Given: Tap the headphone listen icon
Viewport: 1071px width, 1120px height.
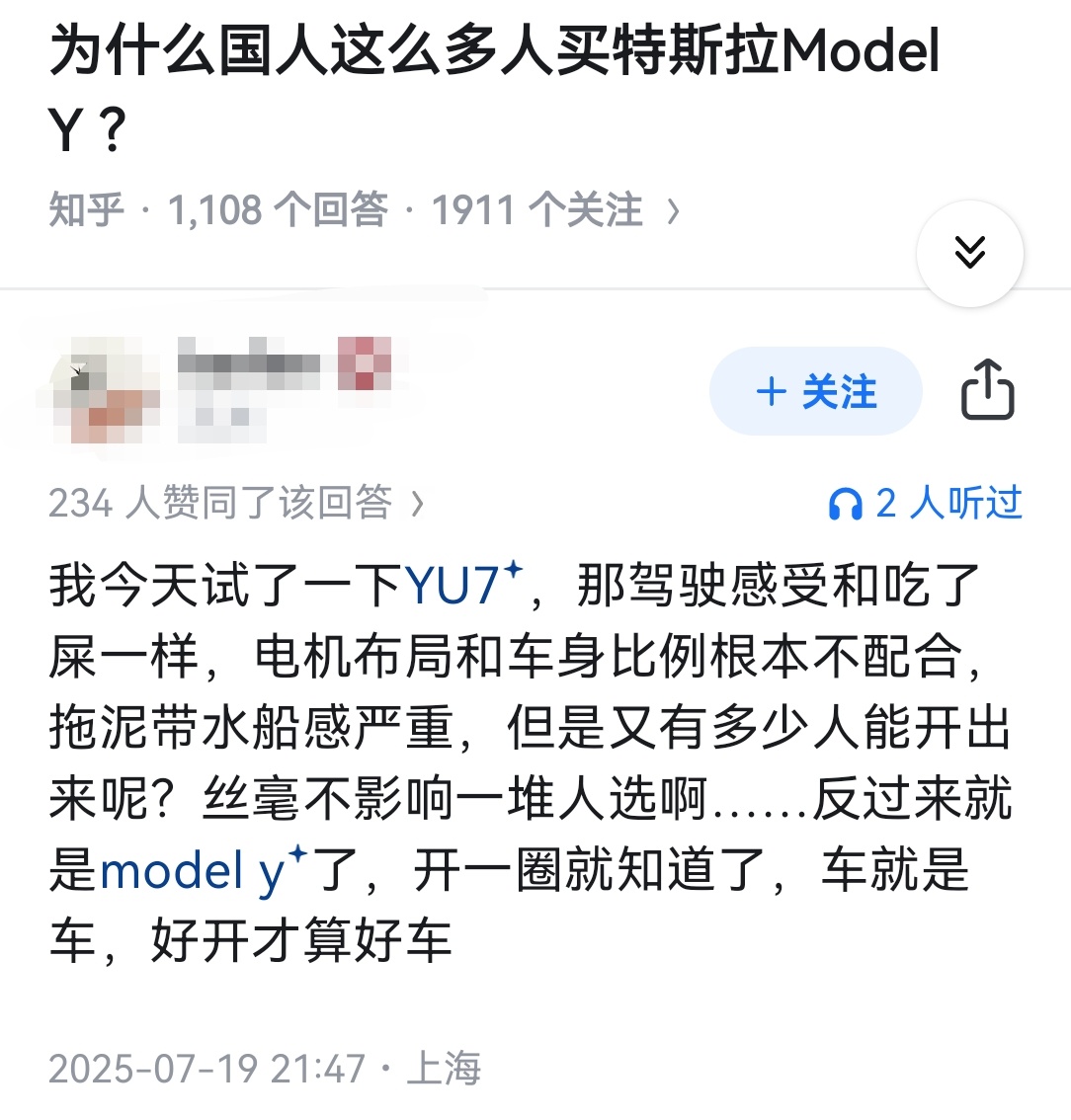Looking at the screenshot, I should click(845, 504).
